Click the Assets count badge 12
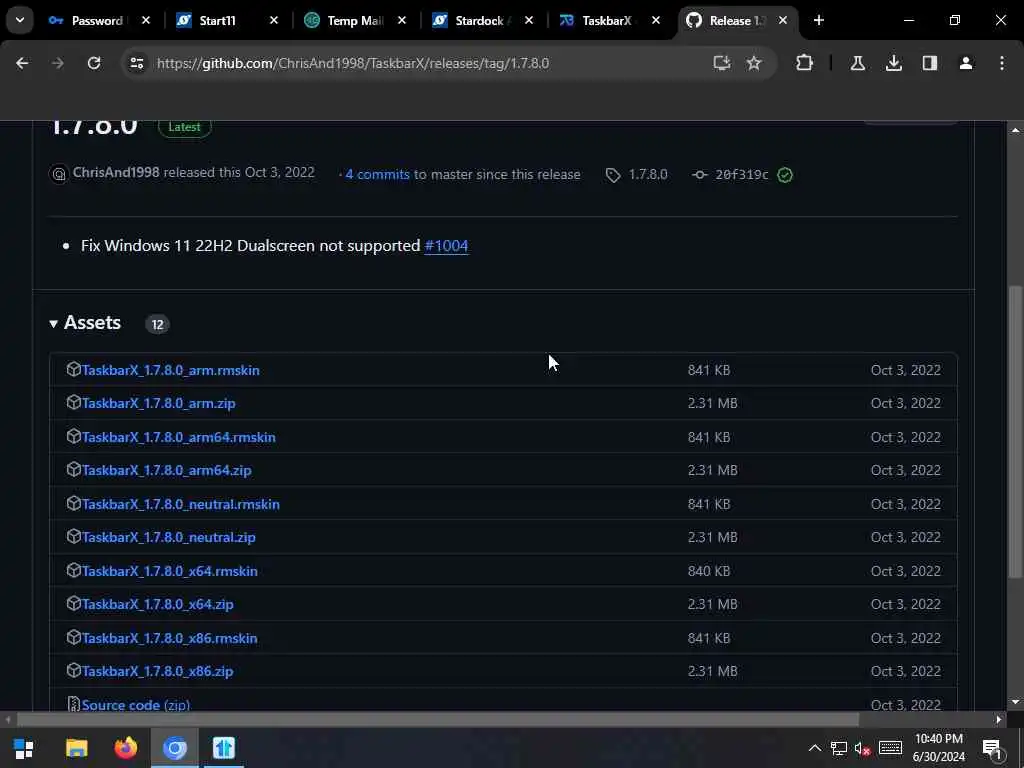Screen dimensions: 1024x768 pos(157,324)
